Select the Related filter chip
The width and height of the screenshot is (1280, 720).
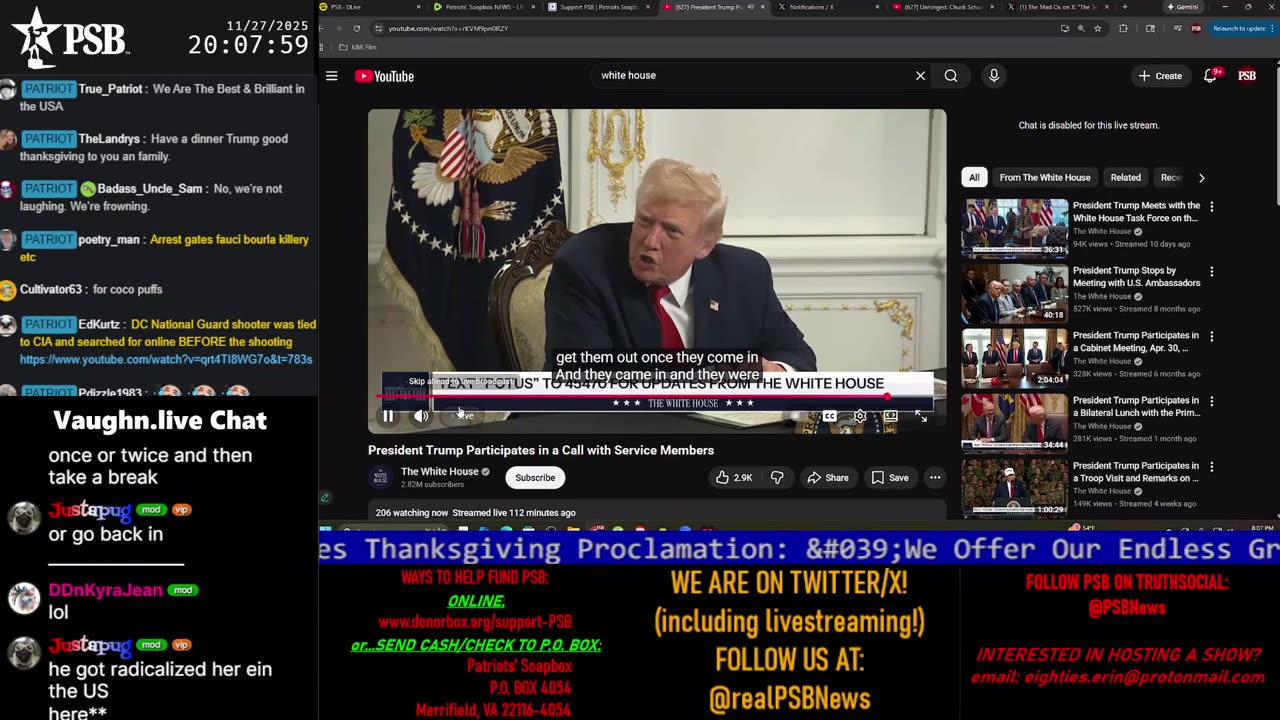[x=1125, y=177]
